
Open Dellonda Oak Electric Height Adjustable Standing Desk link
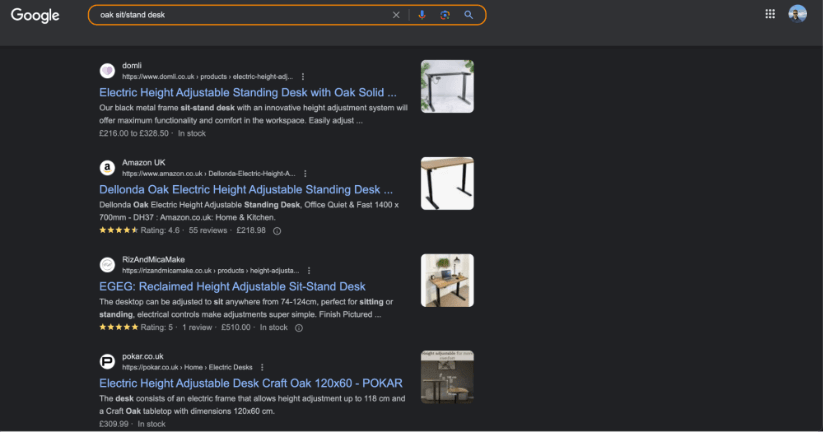coord(246,189)
